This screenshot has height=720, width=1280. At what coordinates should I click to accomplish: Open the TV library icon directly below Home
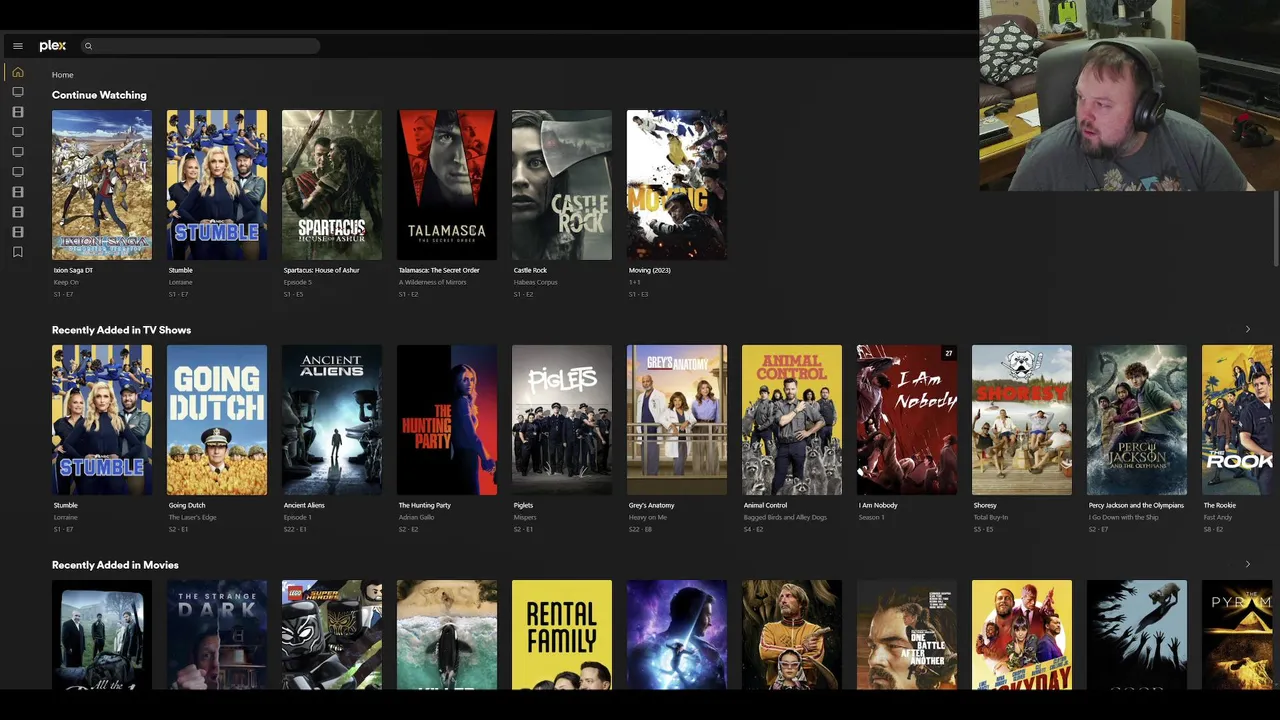coord(17,92)
